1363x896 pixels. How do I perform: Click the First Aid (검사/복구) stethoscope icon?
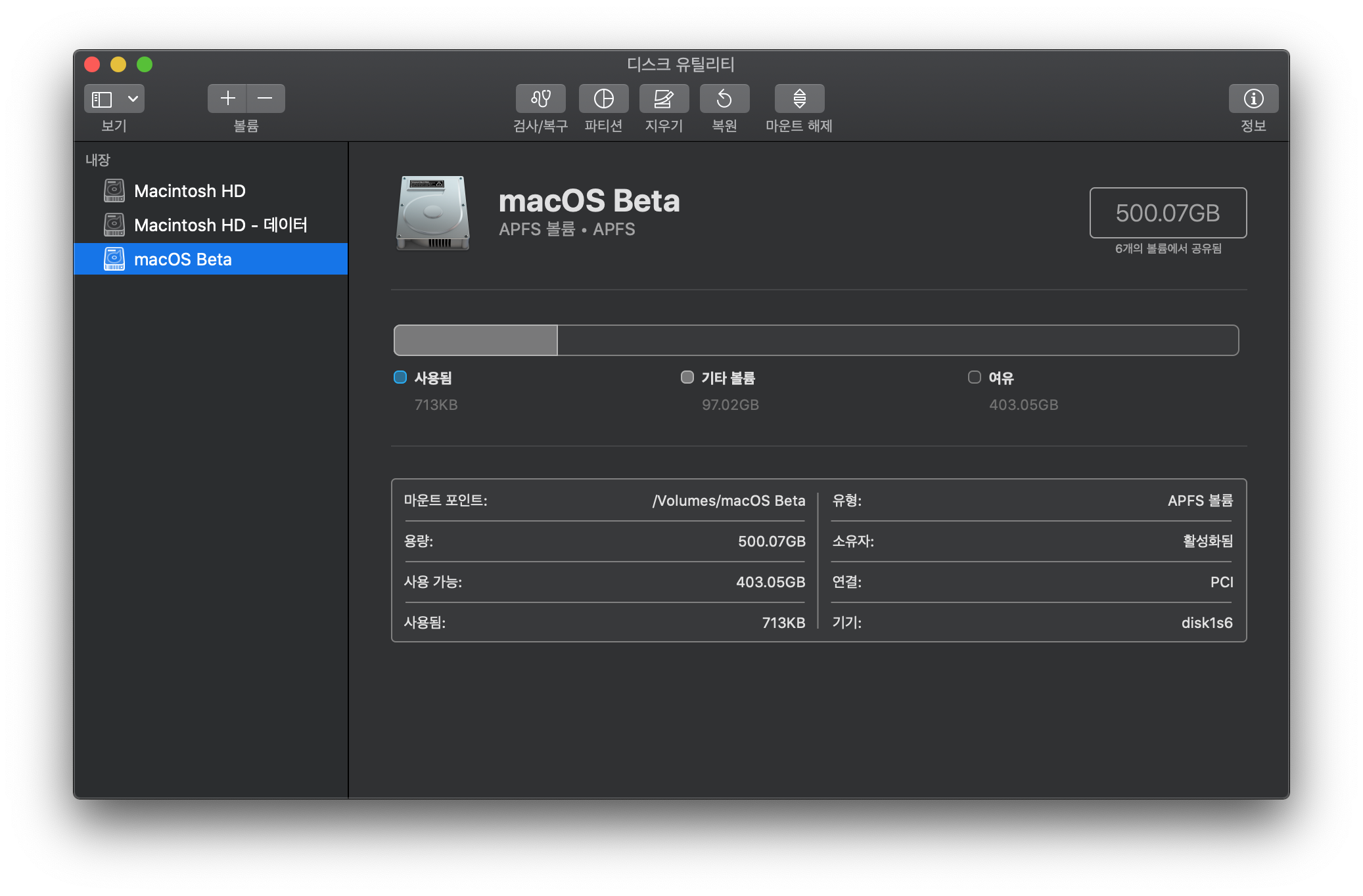pyautogui.click(x=540, y=99)
